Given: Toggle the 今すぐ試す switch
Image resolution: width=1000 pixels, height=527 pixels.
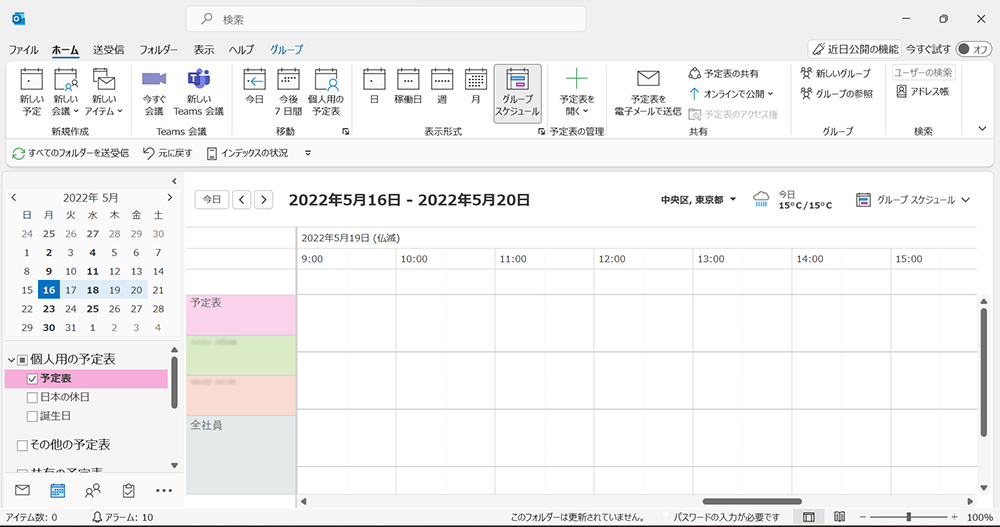Looking at the screenshot, I should tap(974, 49).
